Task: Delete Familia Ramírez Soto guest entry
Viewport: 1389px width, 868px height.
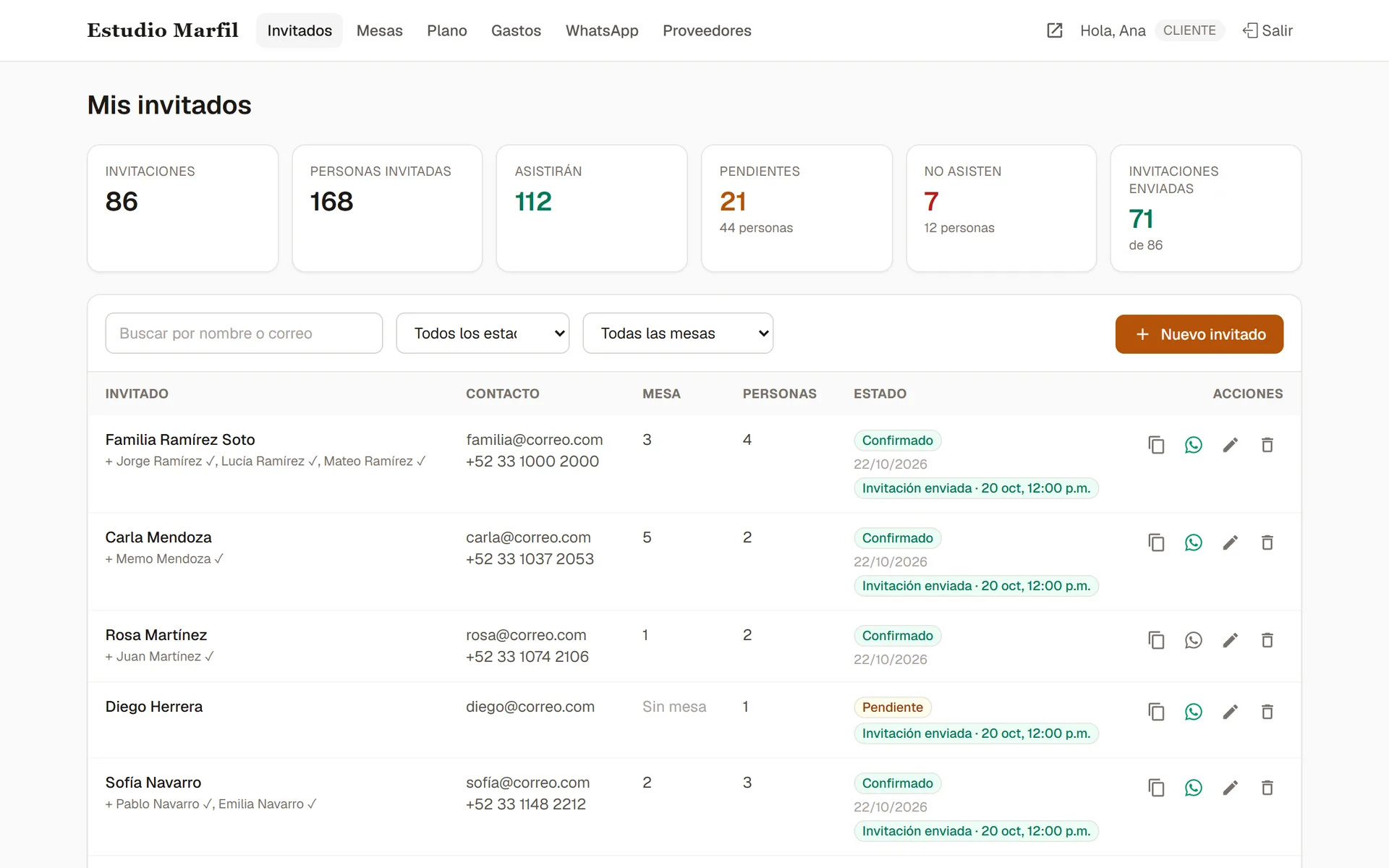Action: 1267,445
